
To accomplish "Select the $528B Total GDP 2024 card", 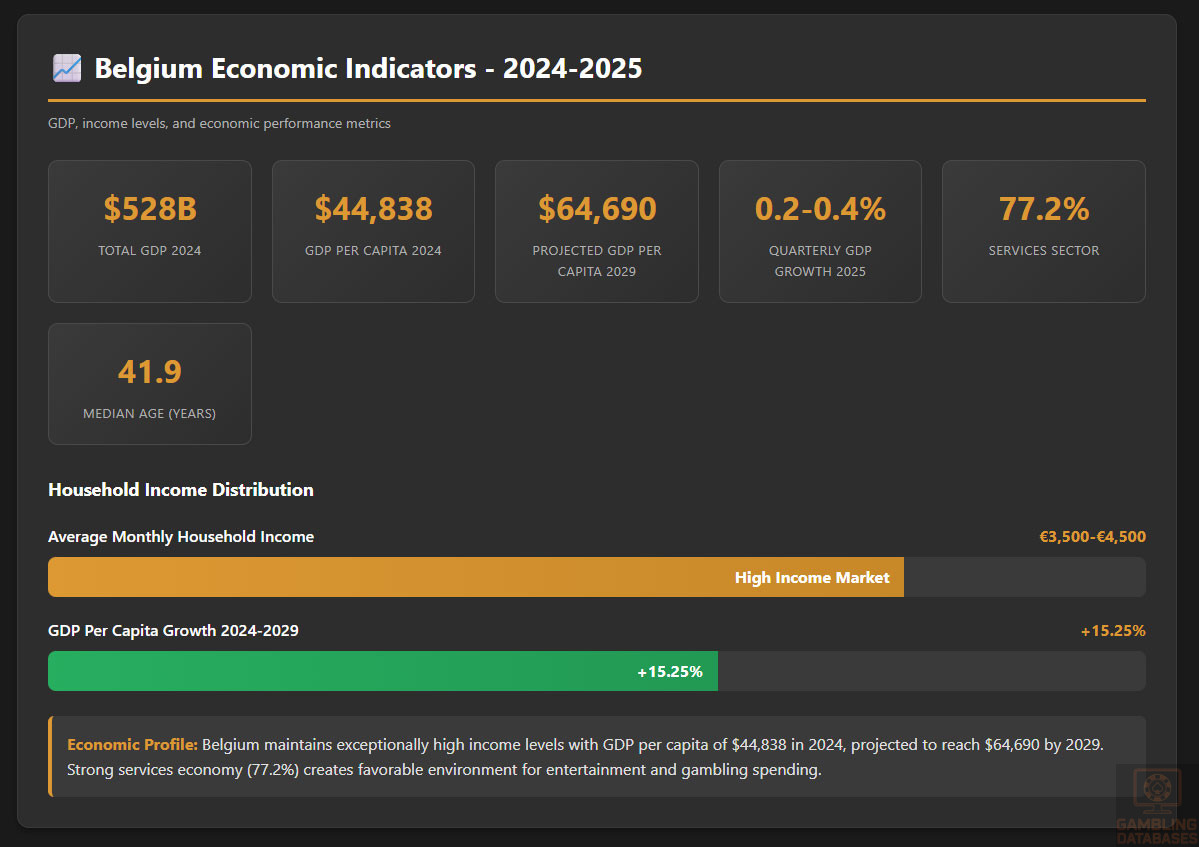I will [x=150, y=231].
